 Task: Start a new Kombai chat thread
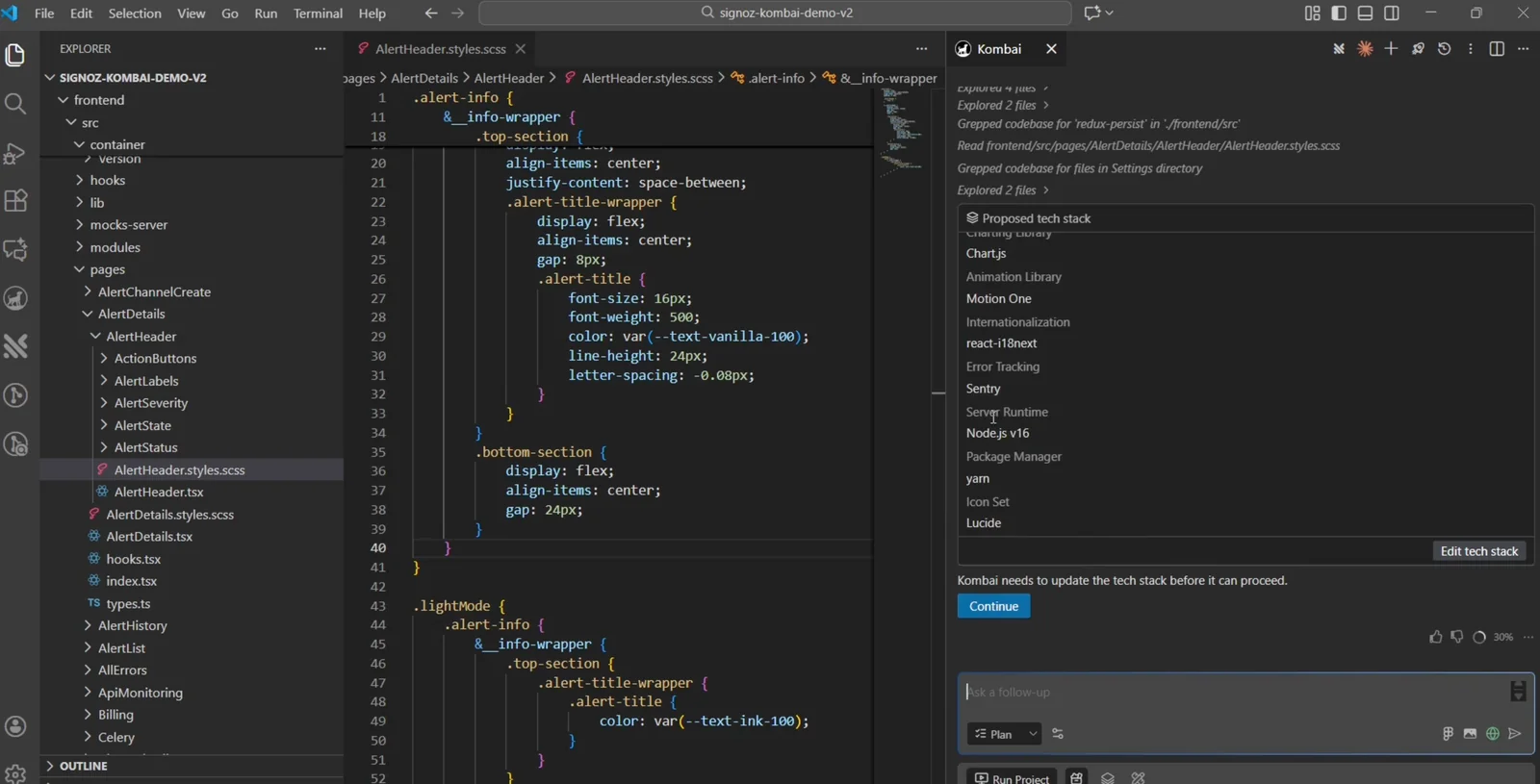click(x=1391, y=49)
